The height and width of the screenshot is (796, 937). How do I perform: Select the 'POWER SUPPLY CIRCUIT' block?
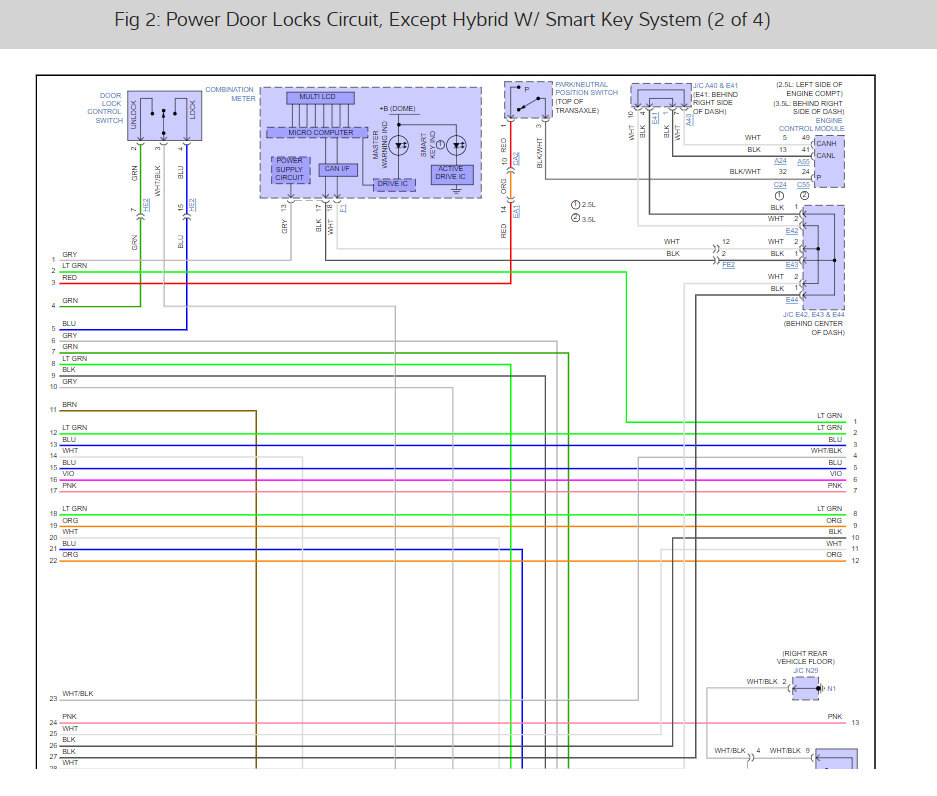290,169
